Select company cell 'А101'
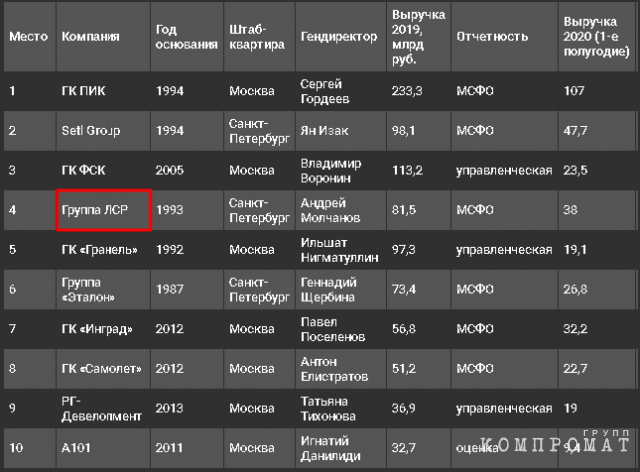 pyautogui.click(x=76, y=448)
